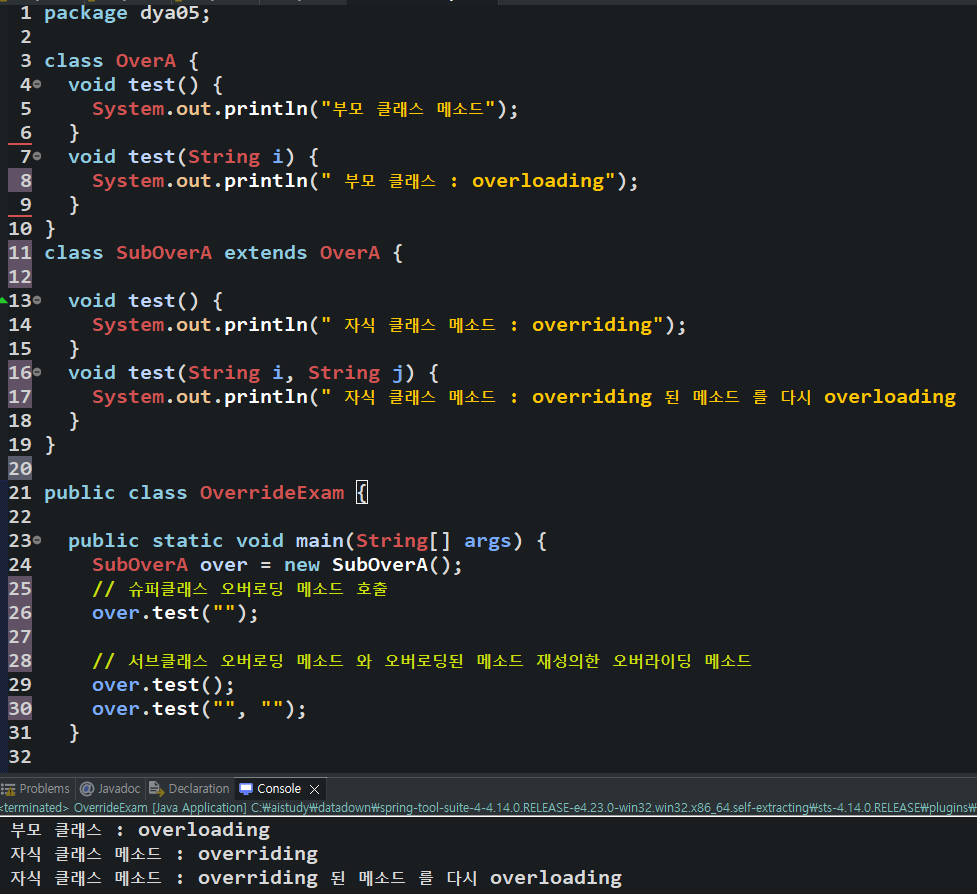Click the over.test("") call on line 26

pos(174,613)
